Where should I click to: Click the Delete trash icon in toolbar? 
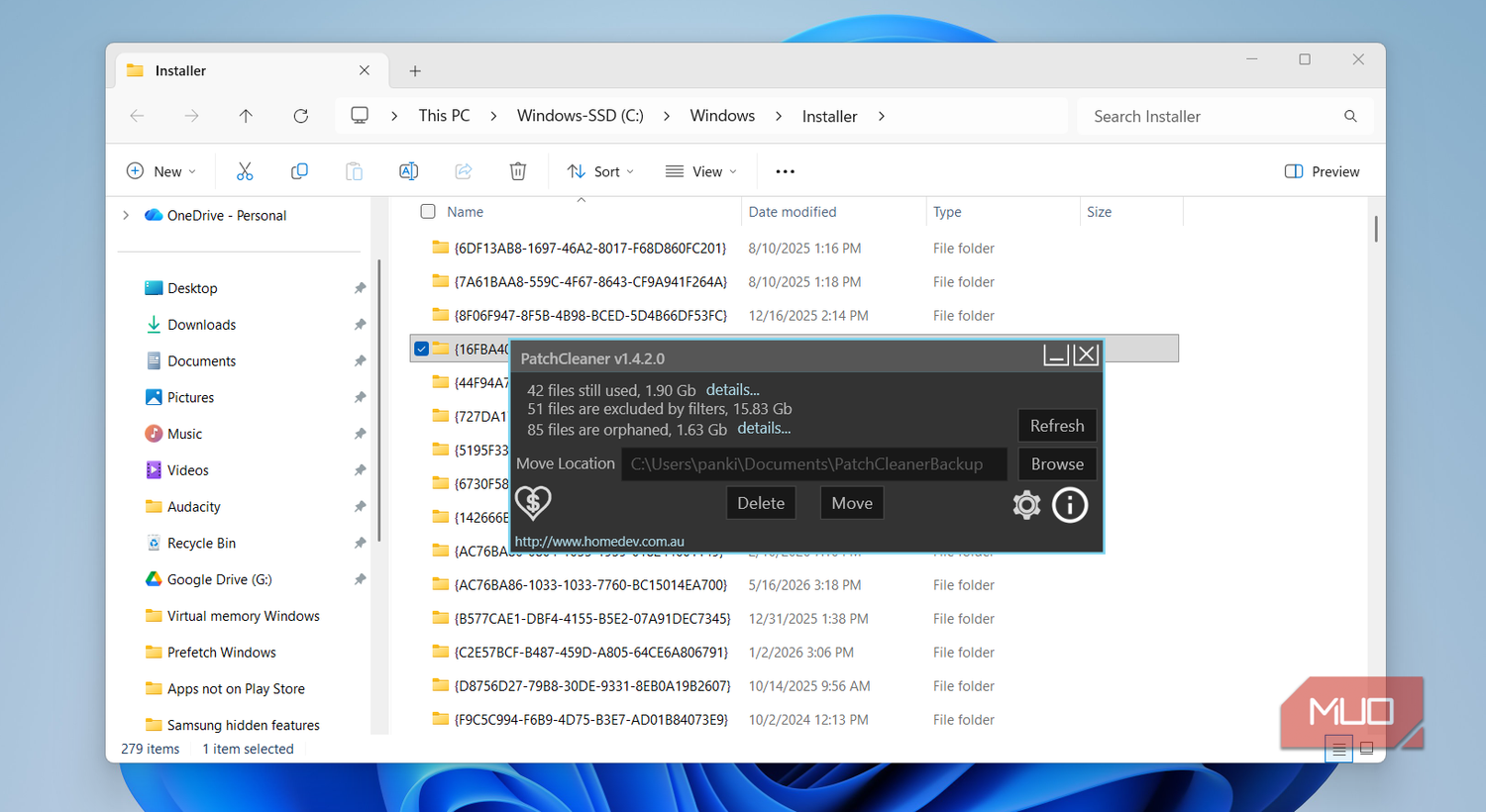tap(517, 171)
